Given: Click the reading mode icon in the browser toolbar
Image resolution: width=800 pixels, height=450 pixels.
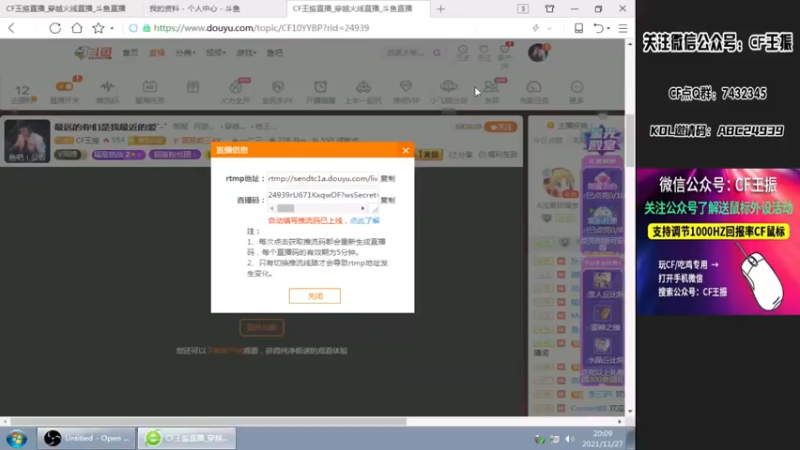Looking at the screenshot, I should [x=579, y=28].
